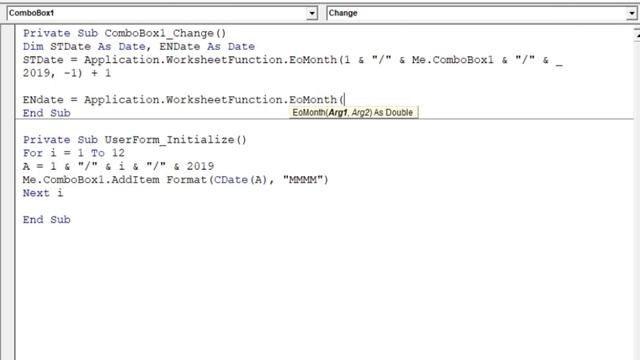
Task: Click the 'Private Sub UserForm_Initialize()' line
Action: pos(135,140)
